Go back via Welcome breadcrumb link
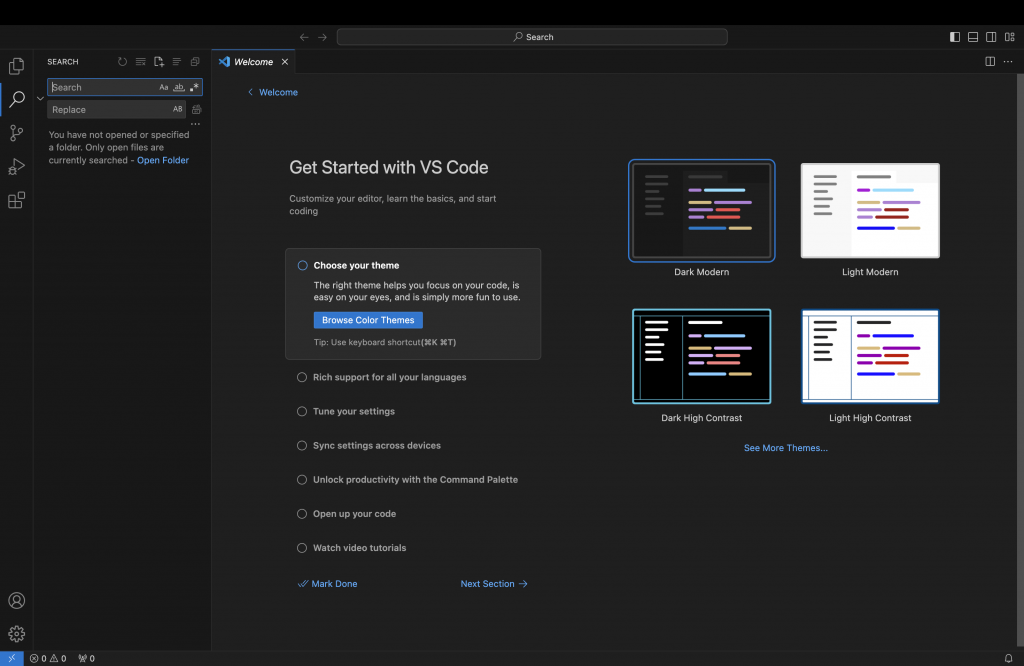 (x=273, y=92)
